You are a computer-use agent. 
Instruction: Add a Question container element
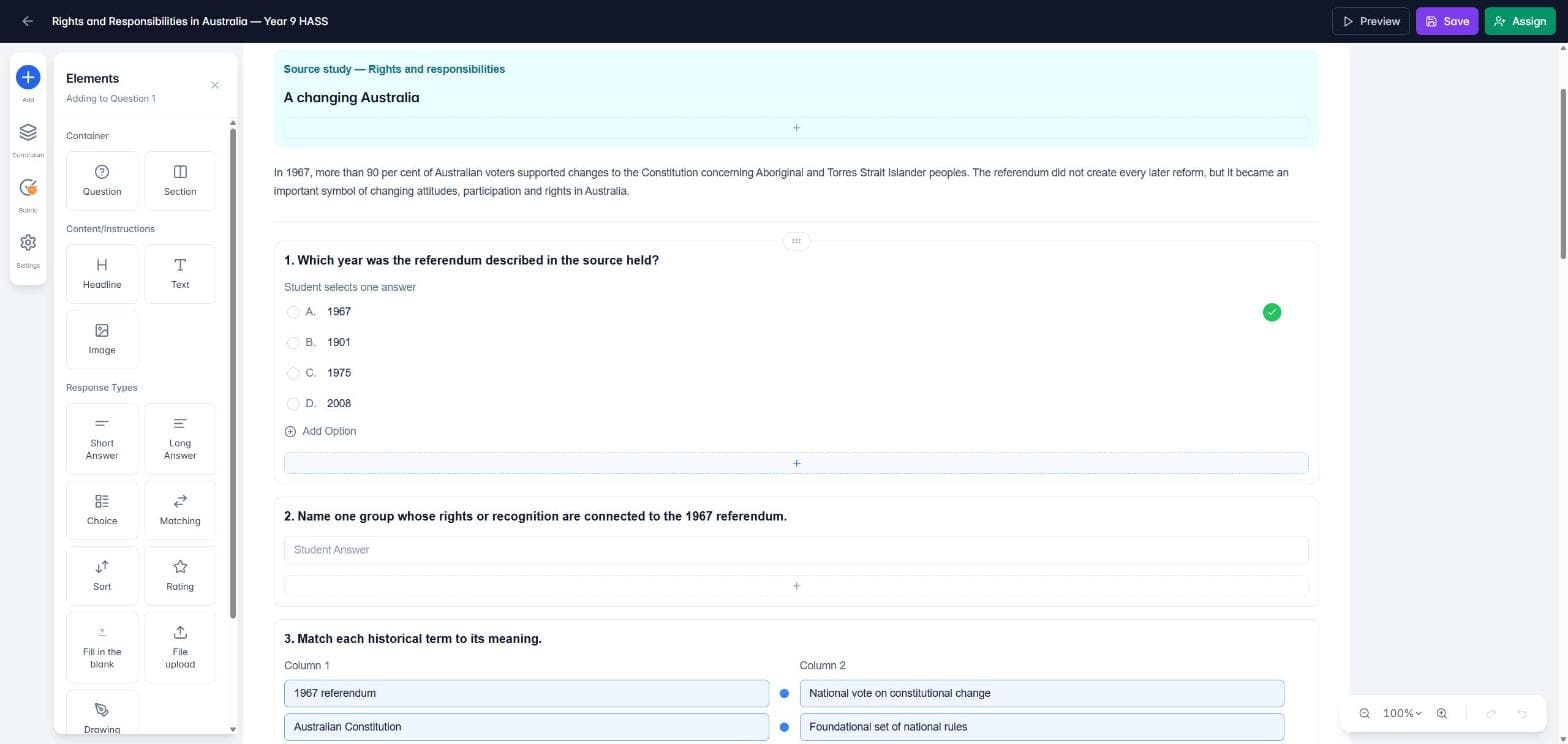click(102, 181)
